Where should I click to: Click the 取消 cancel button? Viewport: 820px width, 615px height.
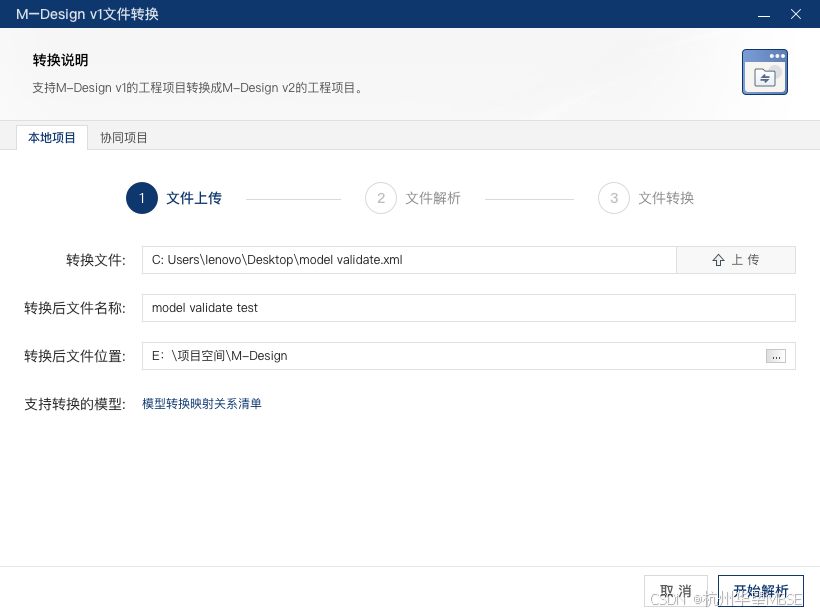coord(676,591)
